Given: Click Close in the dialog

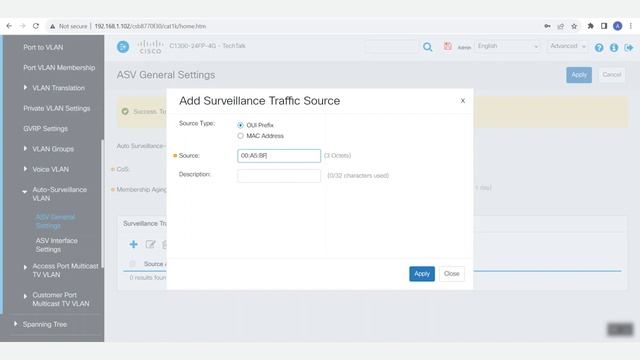Looking at the screenshot, I should [x=451, y=273].
